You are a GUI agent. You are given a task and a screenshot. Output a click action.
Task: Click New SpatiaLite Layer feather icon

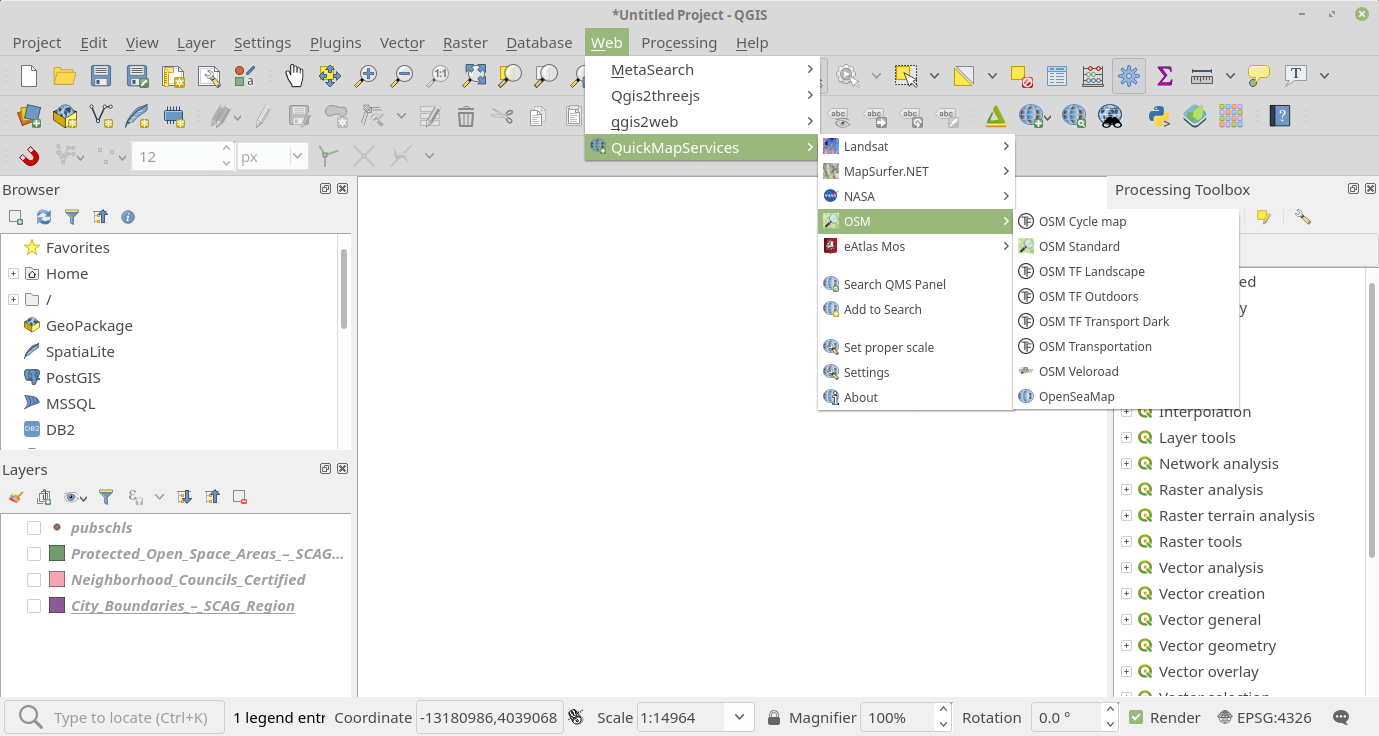pos(137,116)
